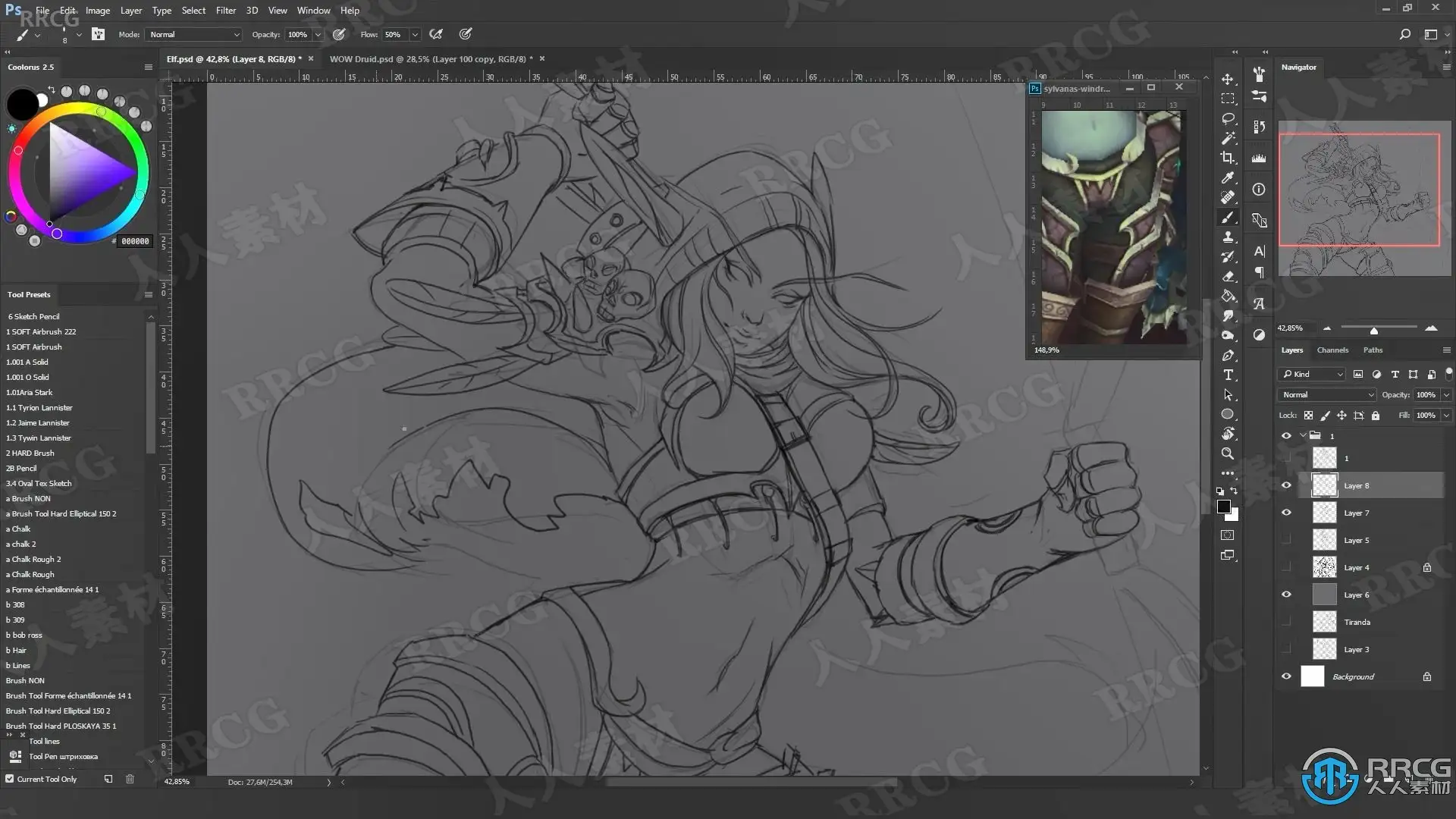The height and width of the screenshot is (819, 1456).
Task: Open brush Mode dropdown
Action: (x=193, y=34)
